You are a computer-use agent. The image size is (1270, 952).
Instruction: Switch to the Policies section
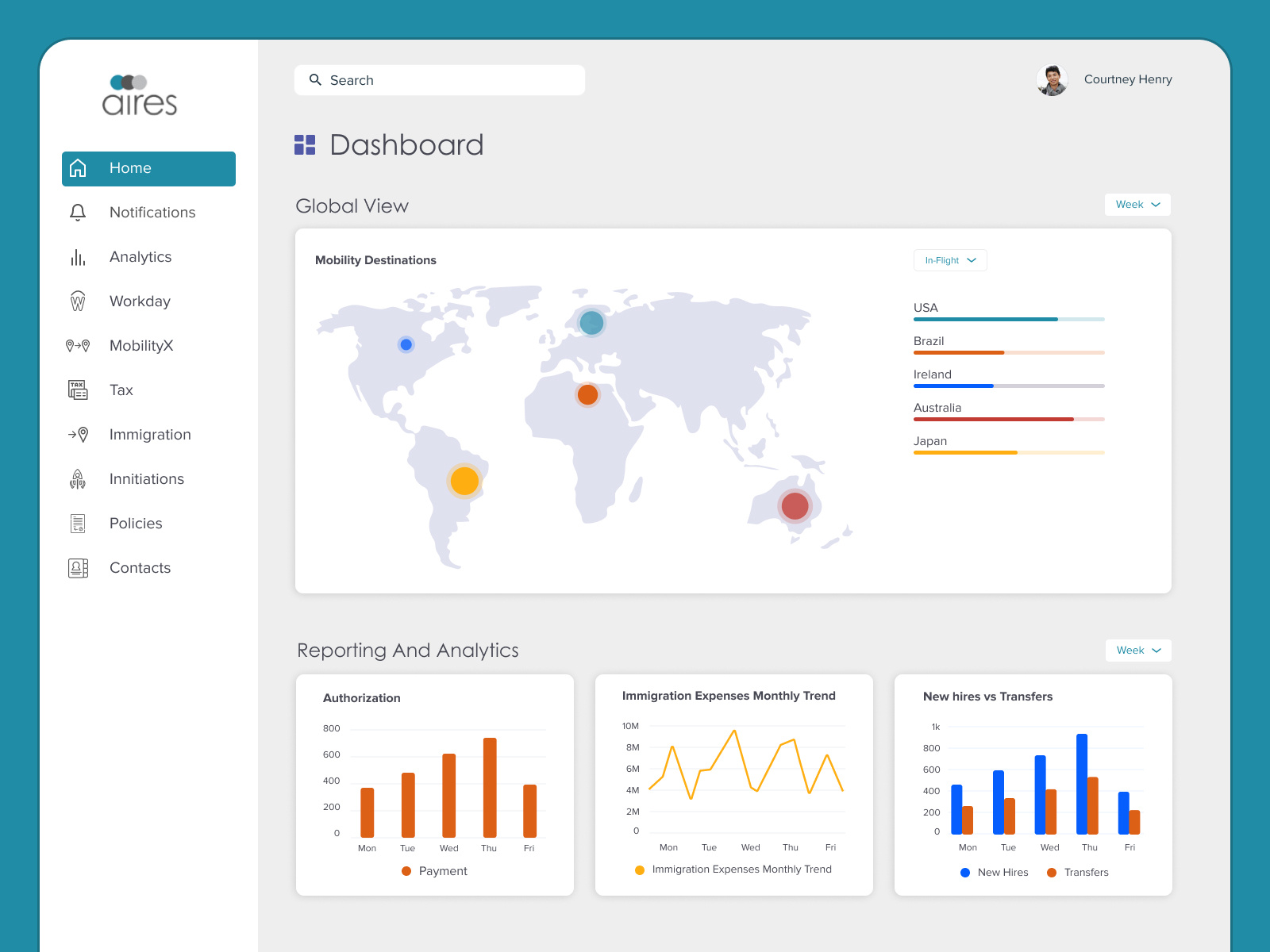point(136,523)
